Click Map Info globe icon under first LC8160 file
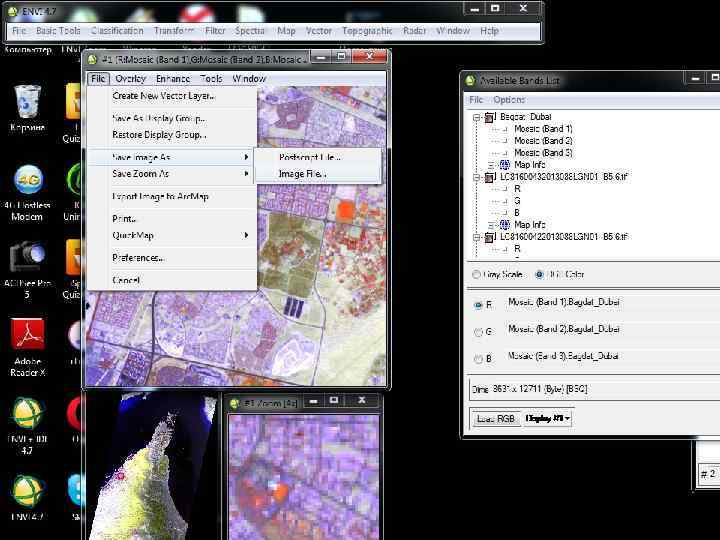The height and width of the screenshot is (540, 720). 505,225
